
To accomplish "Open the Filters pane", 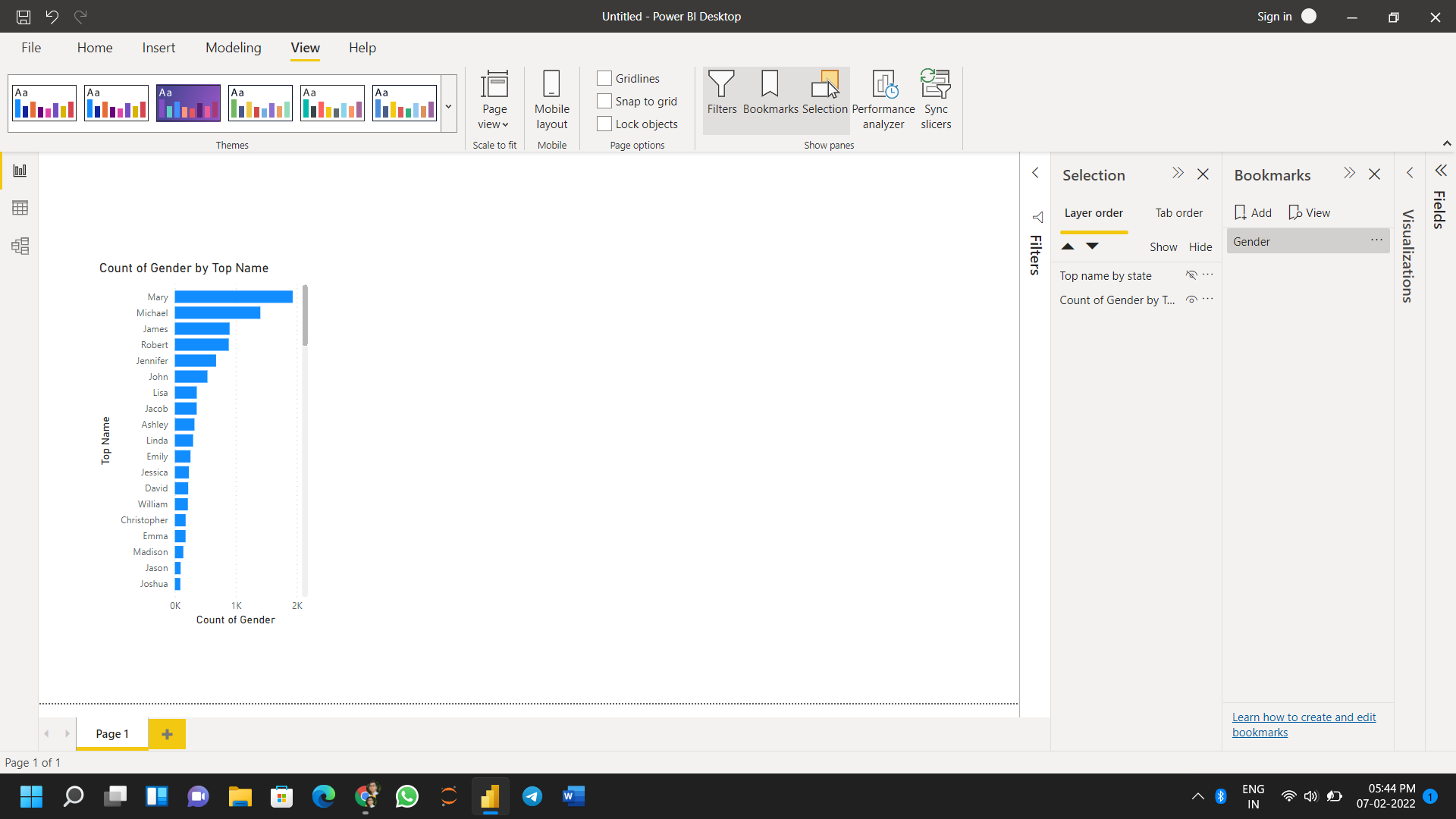I will [x=721, y=96].
